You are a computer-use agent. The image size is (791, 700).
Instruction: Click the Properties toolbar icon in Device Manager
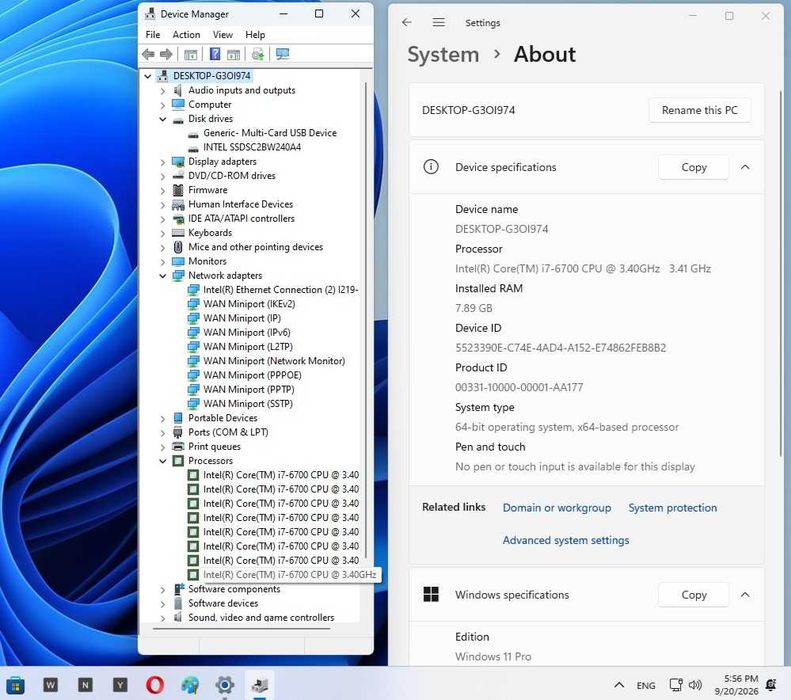pyautogui.click(x=190, y=54)
